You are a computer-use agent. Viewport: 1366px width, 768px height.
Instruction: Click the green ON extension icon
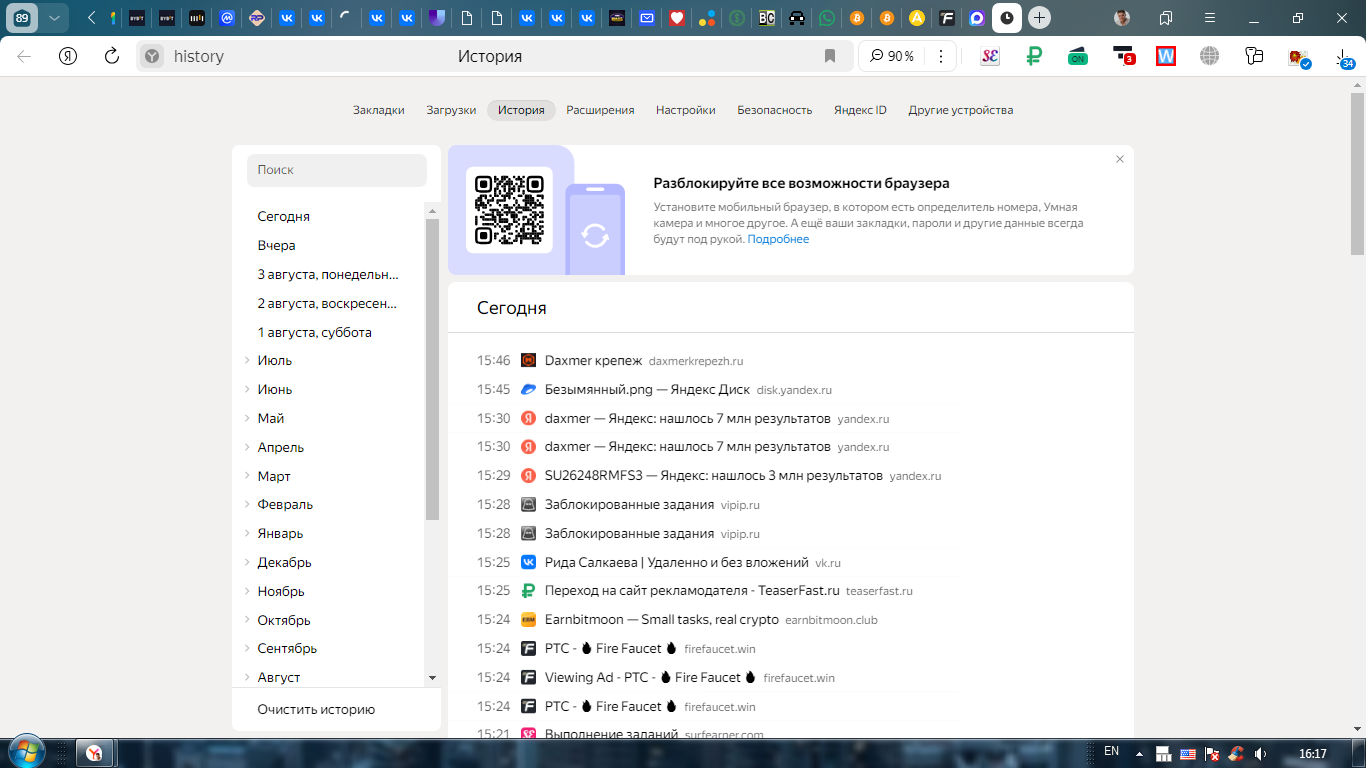(x=1078, y=56)
